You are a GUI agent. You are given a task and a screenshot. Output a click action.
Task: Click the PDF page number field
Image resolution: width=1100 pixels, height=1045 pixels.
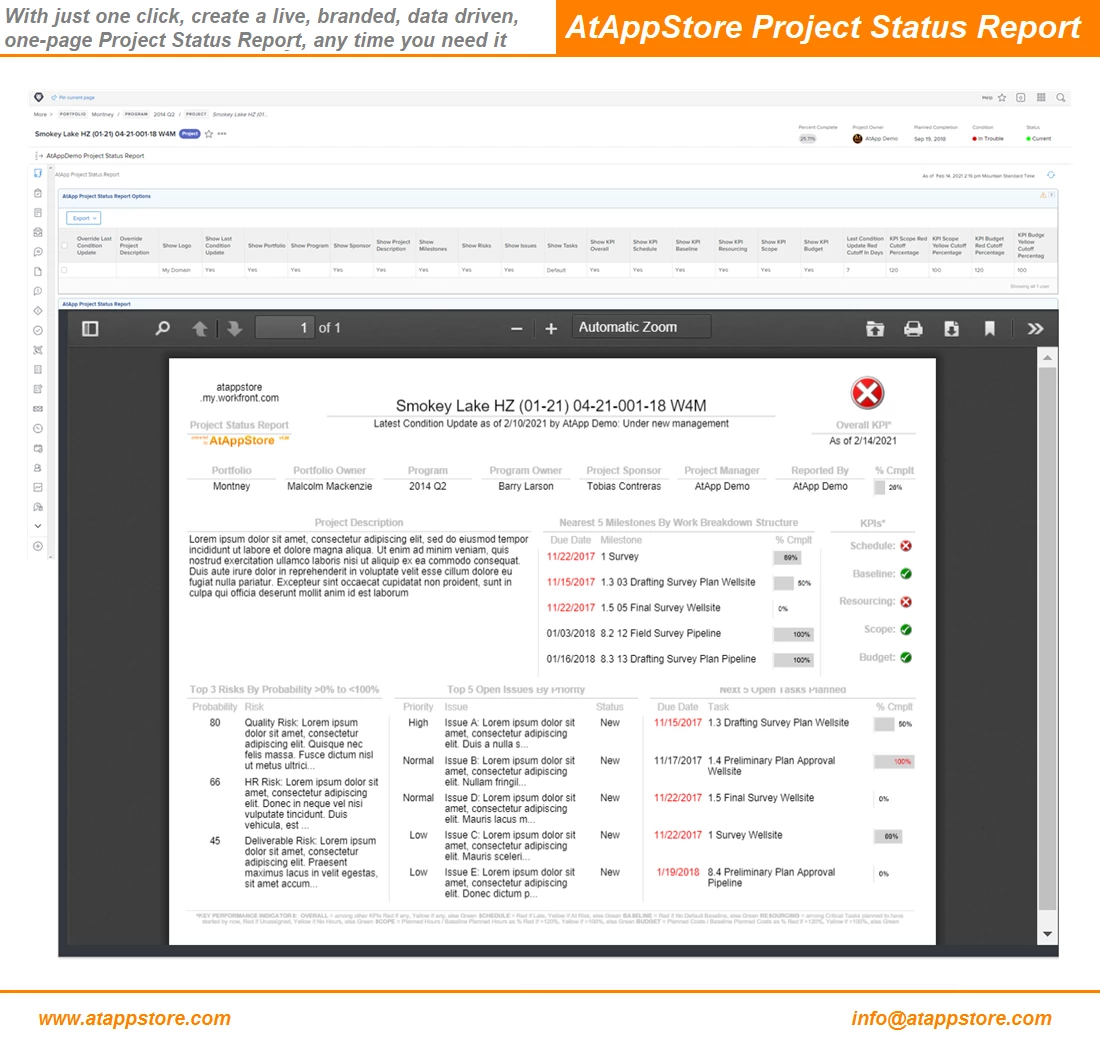pyautogui.click(x=284, y=328)
